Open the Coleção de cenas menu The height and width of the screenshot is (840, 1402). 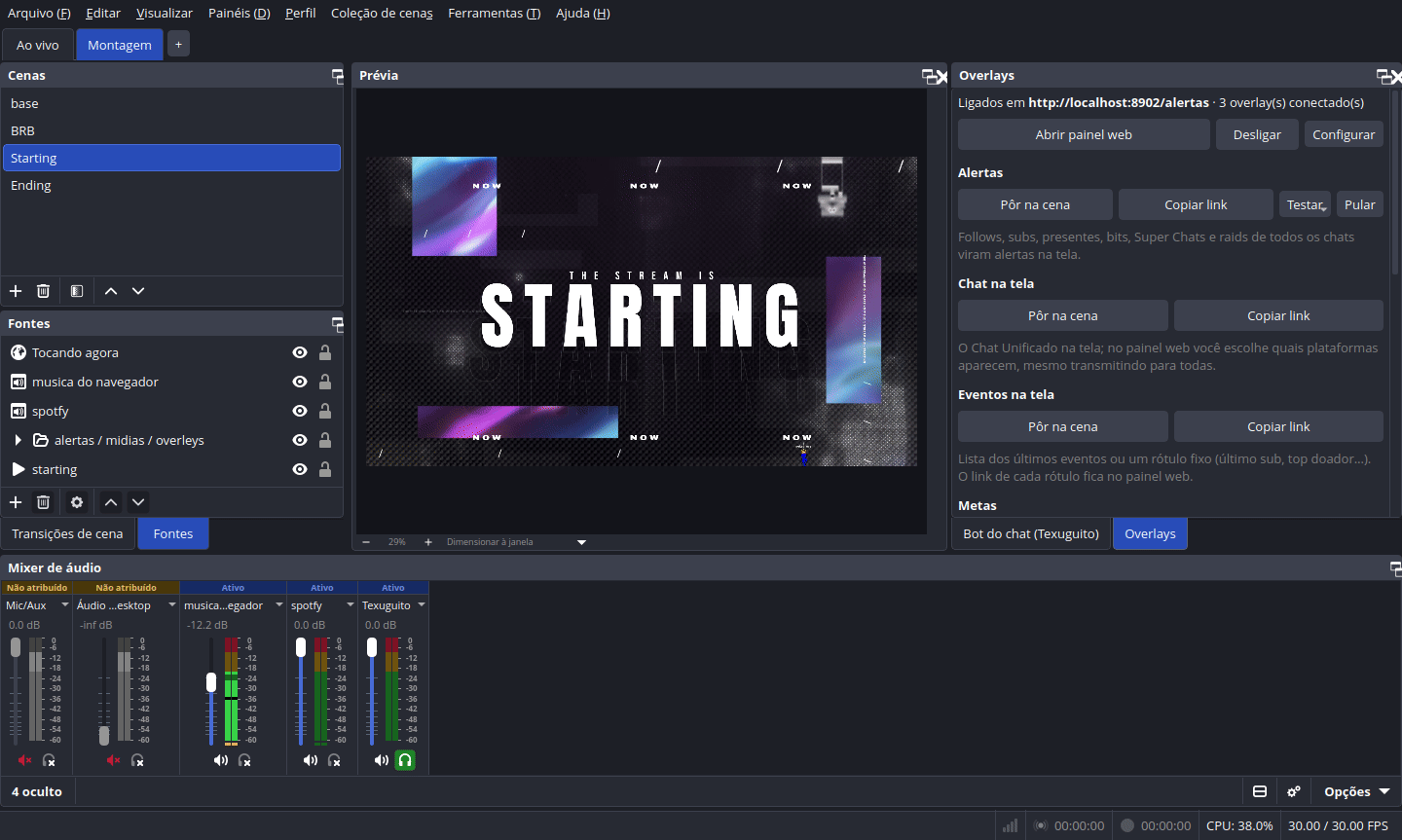point(382,13)
